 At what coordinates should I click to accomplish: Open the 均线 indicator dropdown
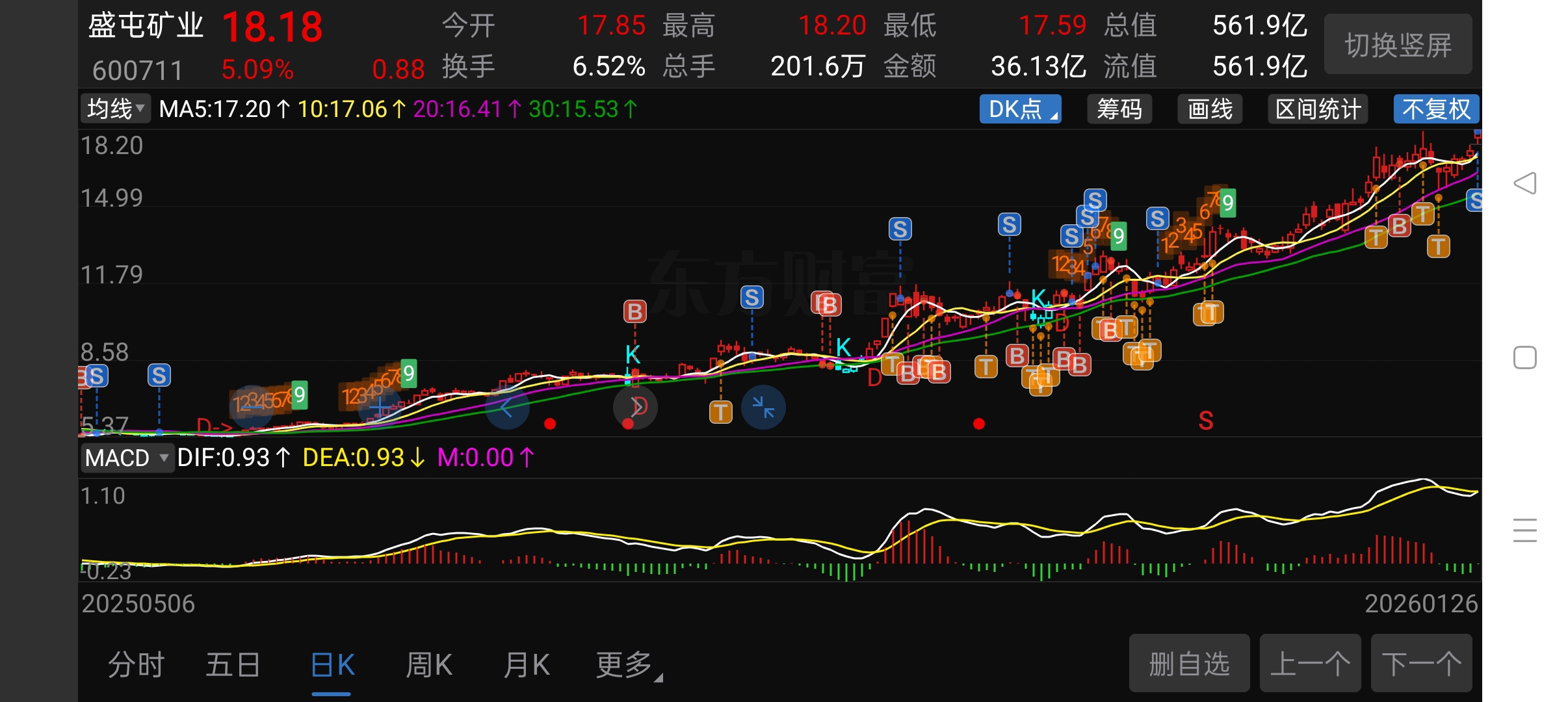[115, 109]
